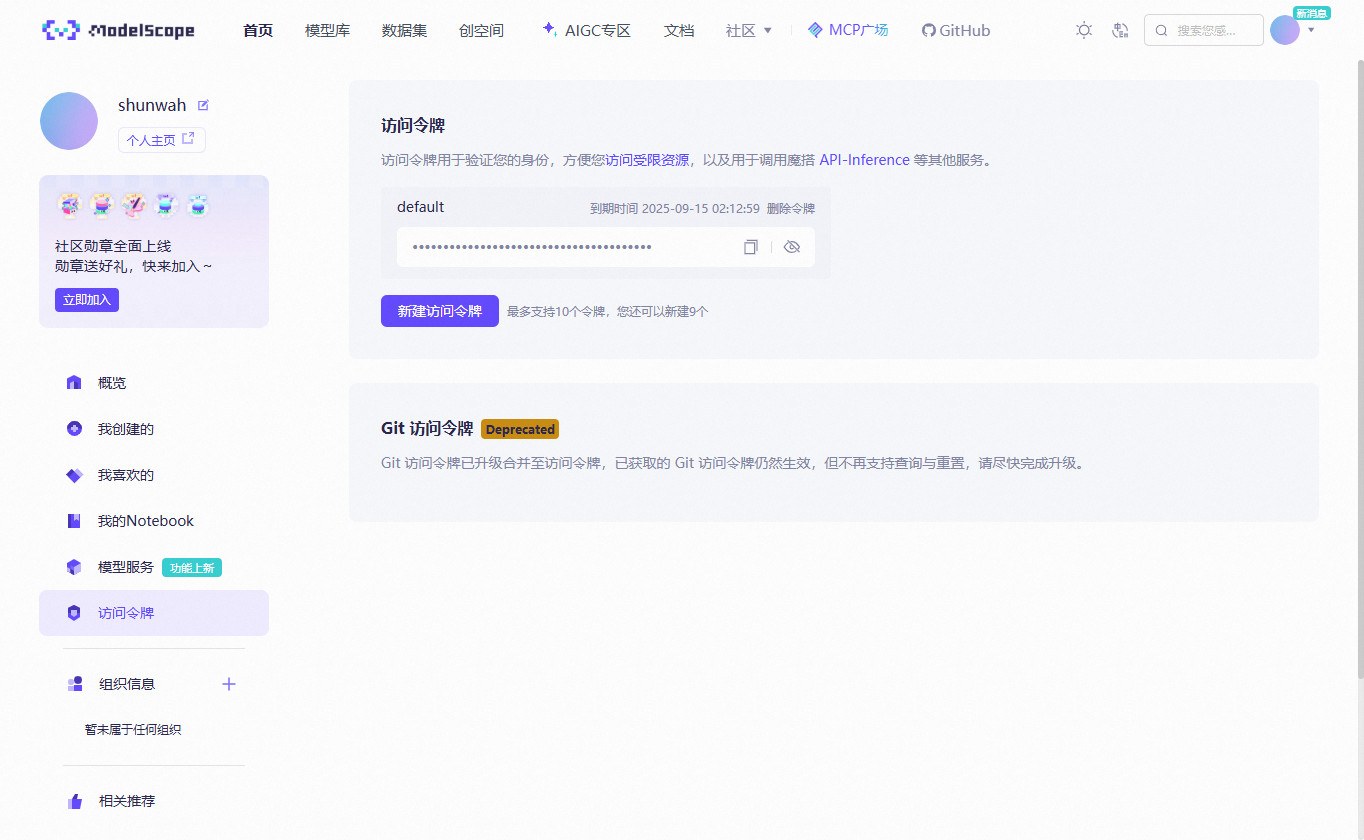
Task: Click the 访问令牌 shield icon
Action: pyautogui.click(x=74, y=612)
